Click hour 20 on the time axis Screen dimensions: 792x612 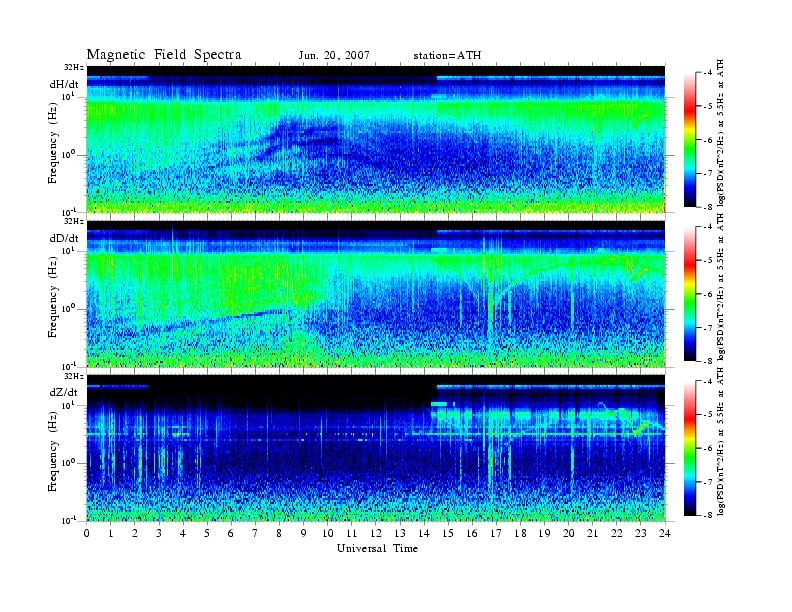[569, 533]
